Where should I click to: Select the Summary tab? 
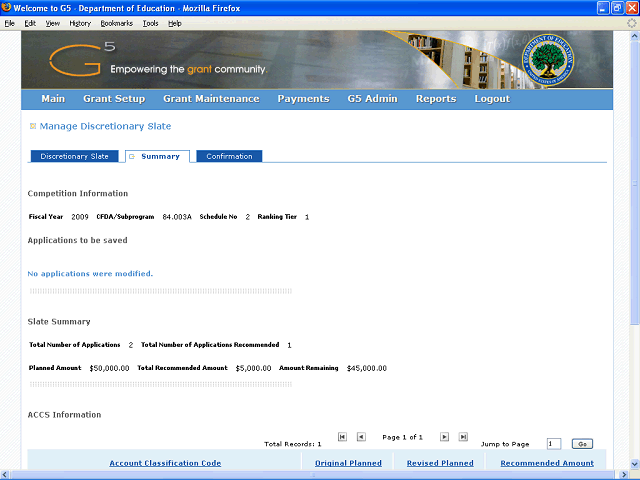(157, 156)
